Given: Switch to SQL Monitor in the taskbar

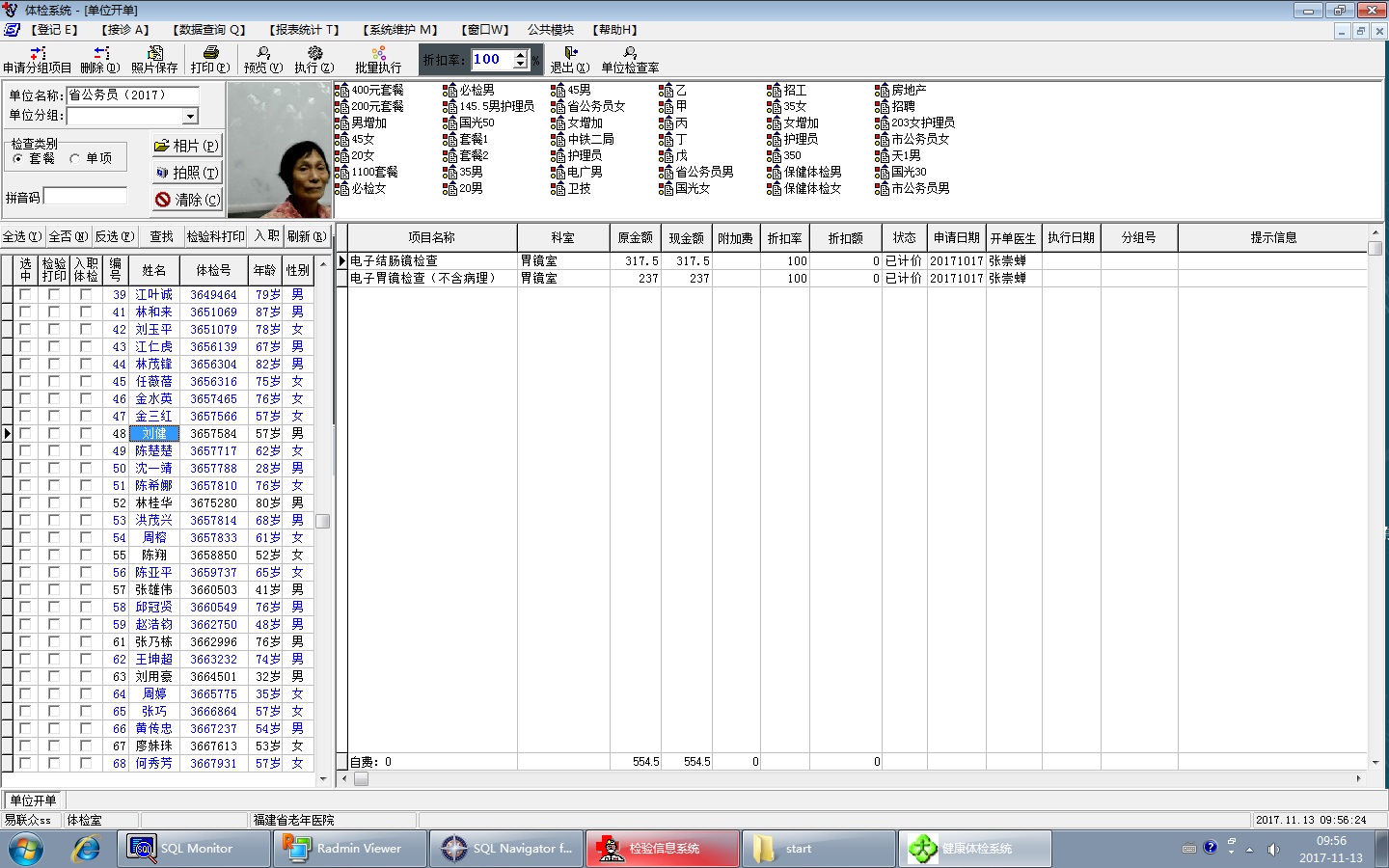Looking at the screenshot, I should (196, 849).
